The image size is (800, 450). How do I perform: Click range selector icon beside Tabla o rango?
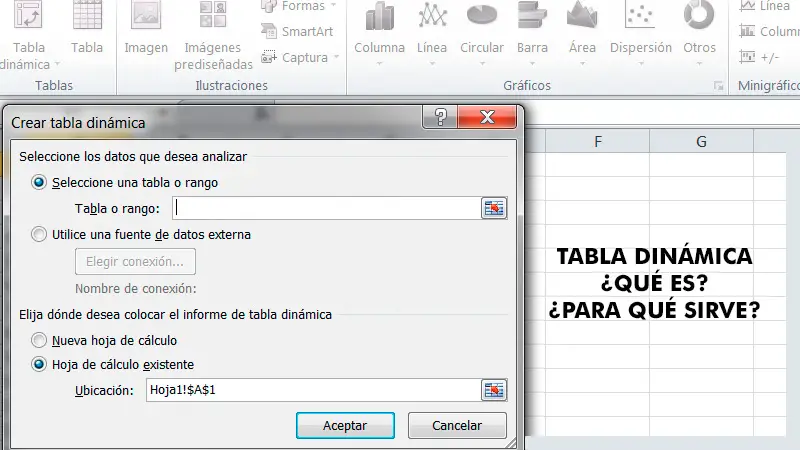[x=494, y=208]
